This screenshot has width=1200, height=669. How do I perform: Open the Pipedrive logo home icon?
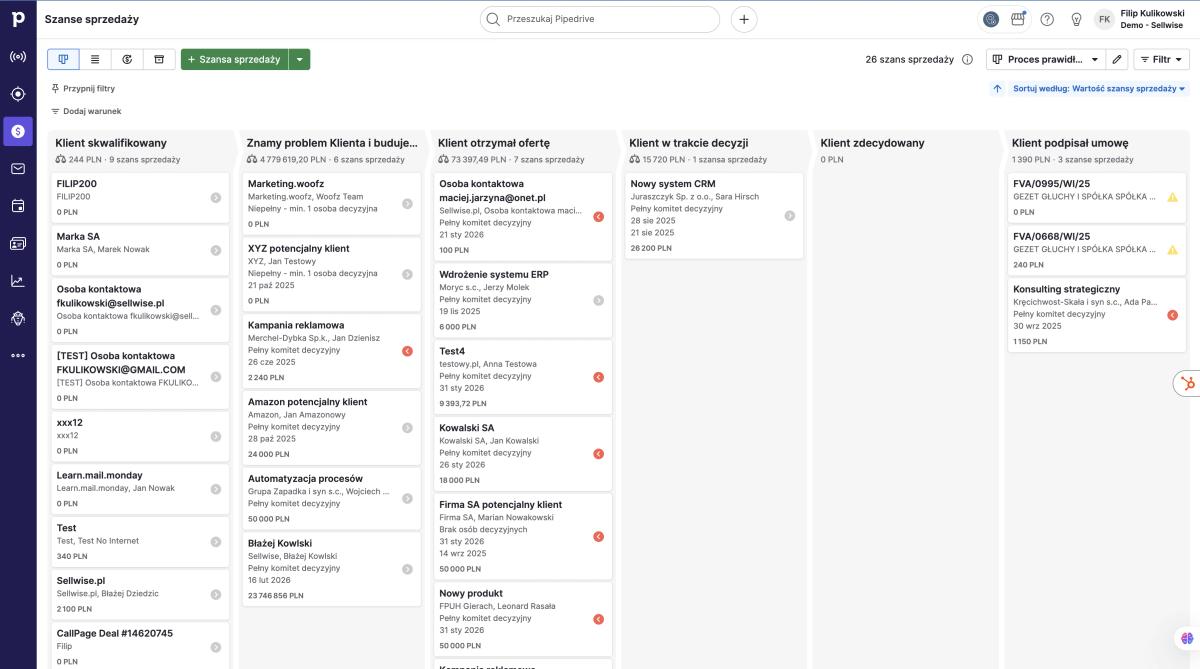click(x=18, y=19)
